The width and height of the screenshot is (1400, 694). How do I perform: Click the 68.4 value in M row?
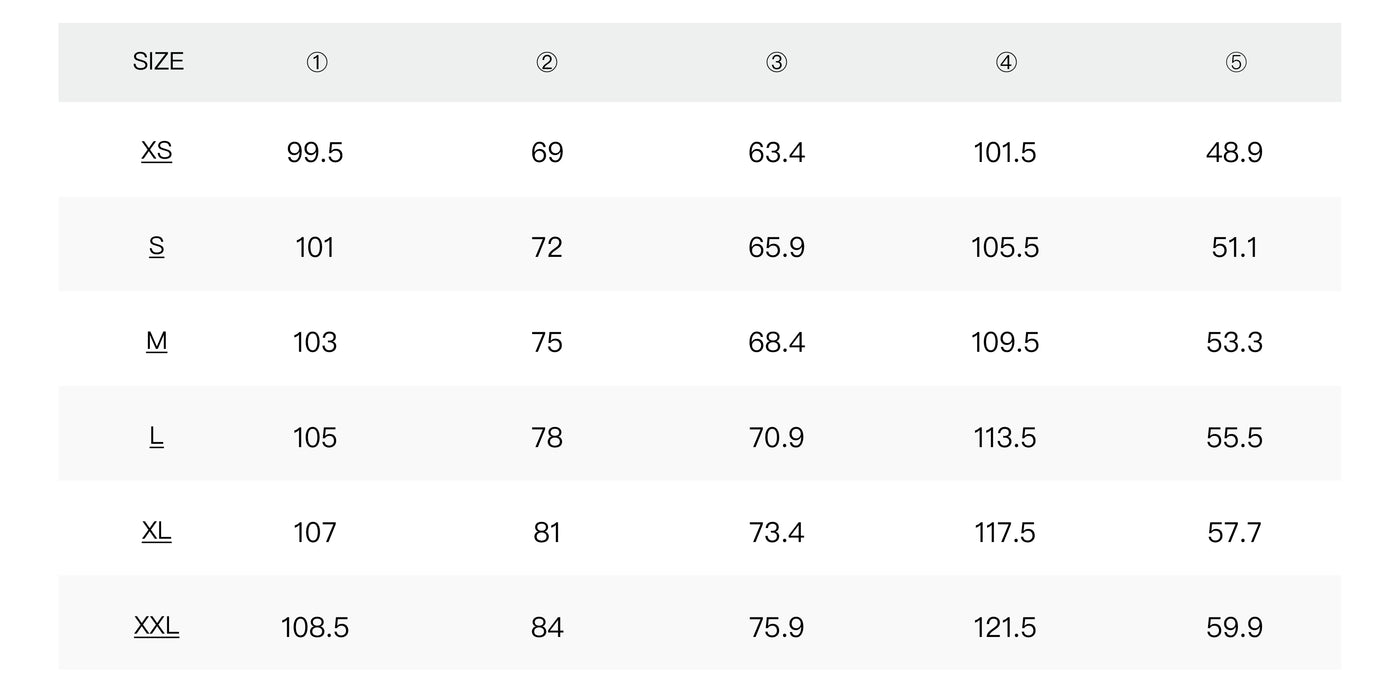pos(777,342)
